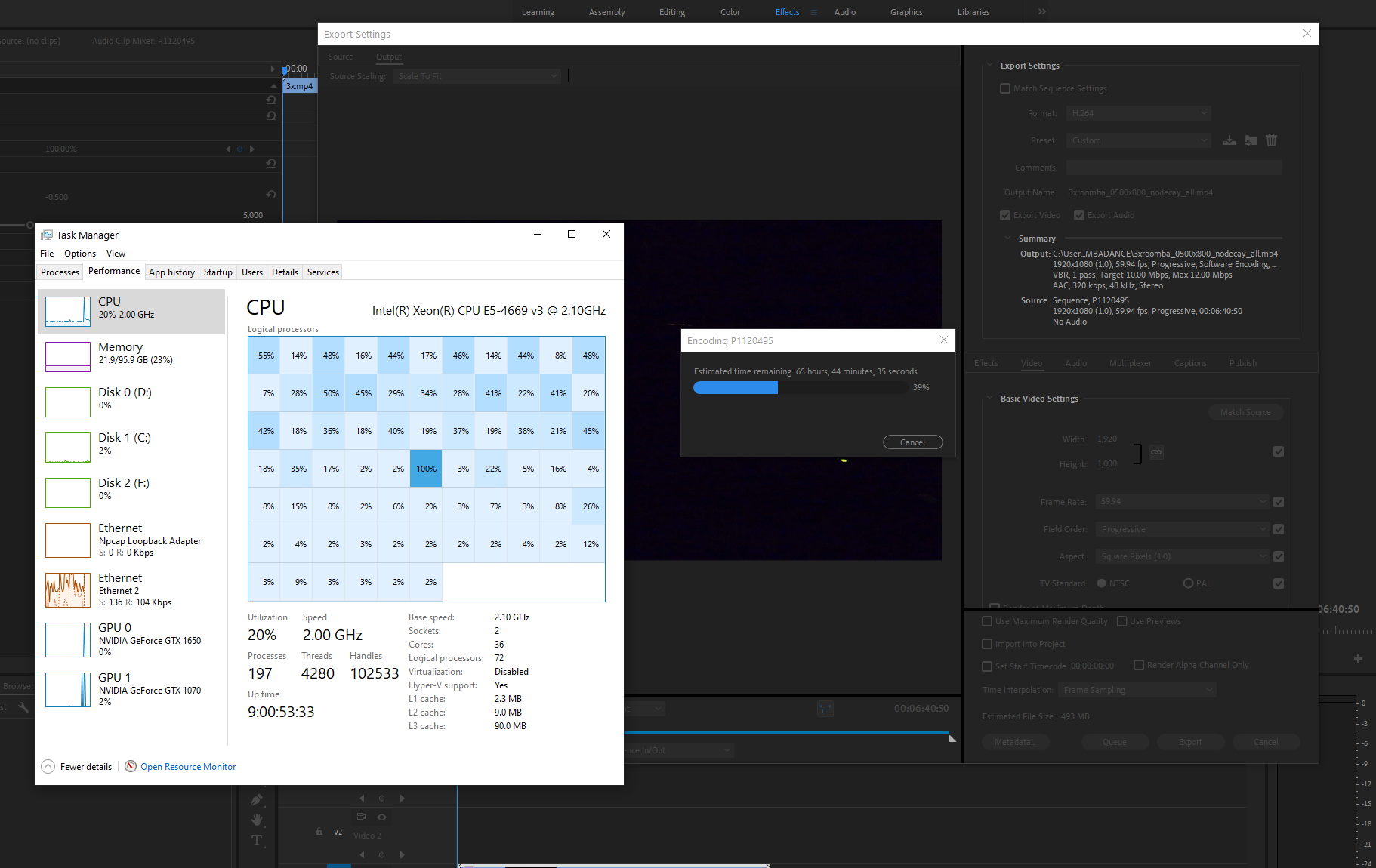The width and height of the screenshot is (1376, 868).
Task: Open Task Manager Options menu
Action: tap(80, 254)
